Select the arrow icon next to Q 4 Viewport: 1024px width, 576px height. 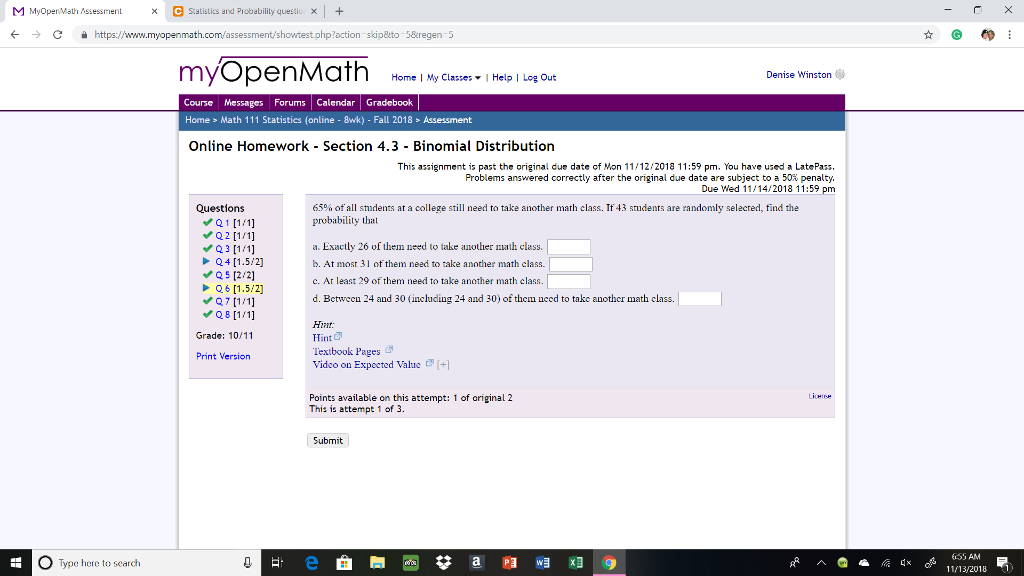[x=207, y=261]
